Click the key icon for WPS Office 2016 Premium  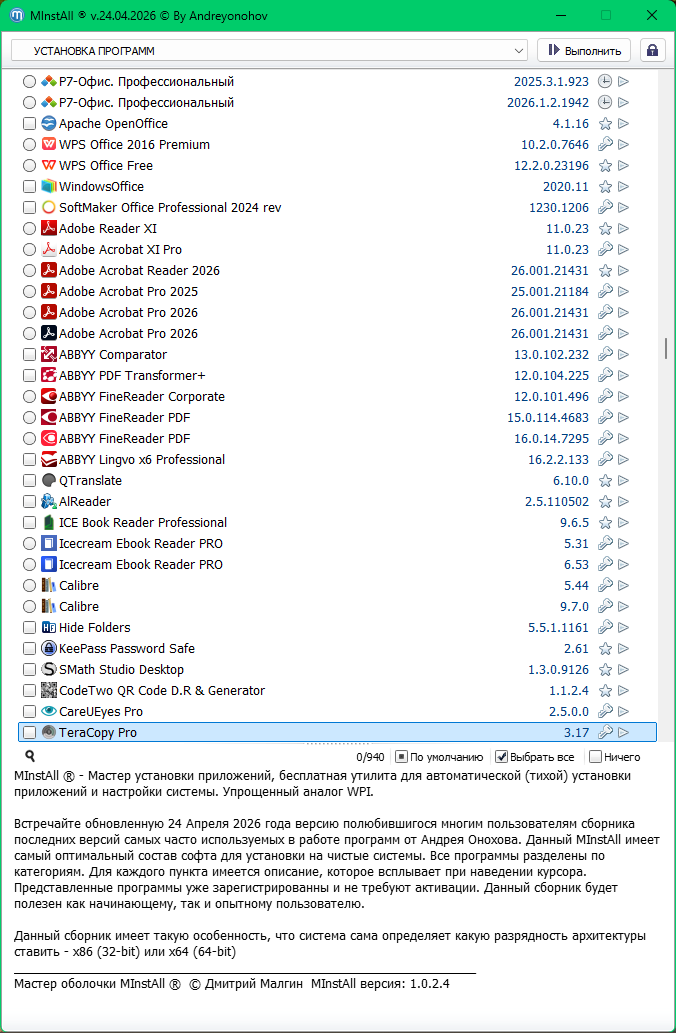605,145
